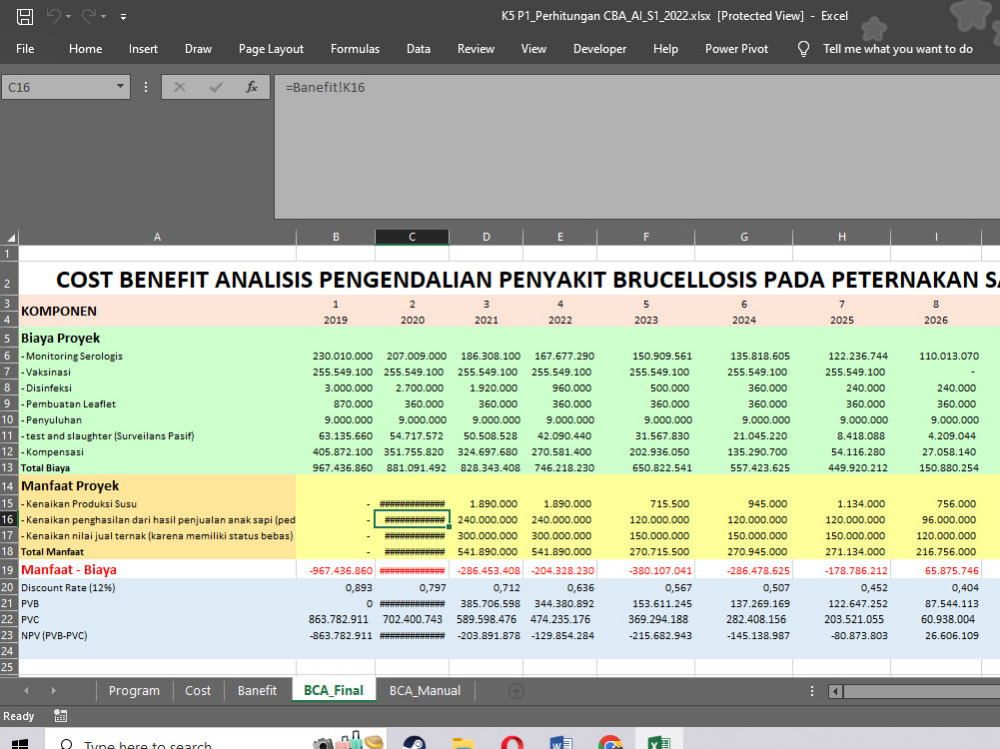Click the New sheet plus icon
The height and width of the screenshot is (749, 1000).
516,691
